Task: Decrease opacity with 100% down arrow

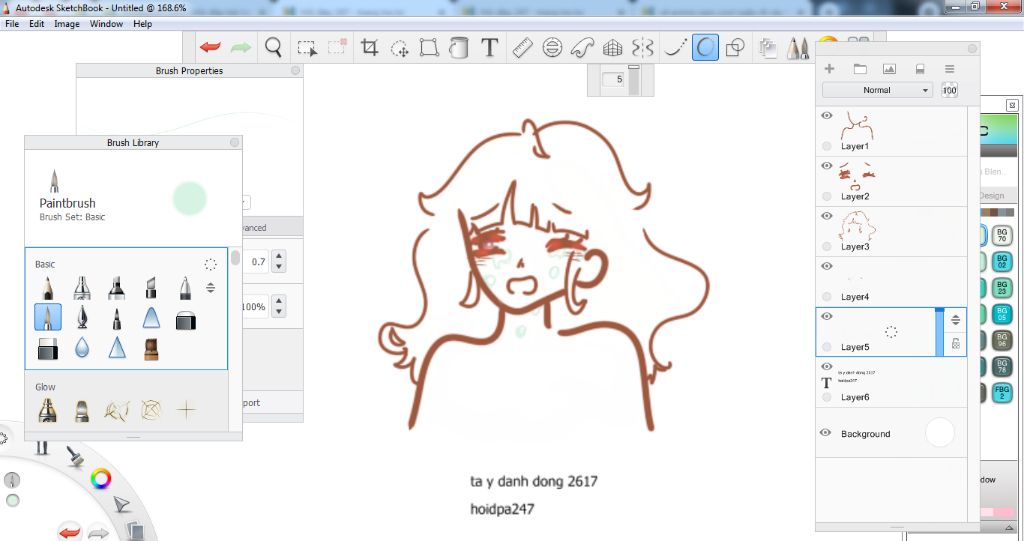Action: (x=280, y=312)
